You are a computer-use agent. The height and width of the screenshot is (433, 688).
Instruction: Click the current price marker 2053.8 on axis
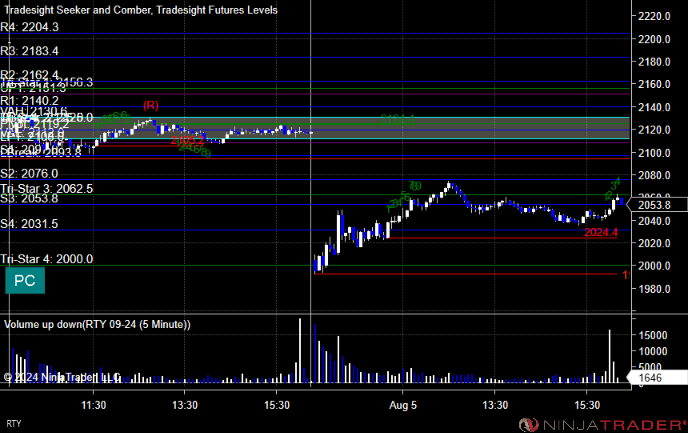(x=657, y=205)
